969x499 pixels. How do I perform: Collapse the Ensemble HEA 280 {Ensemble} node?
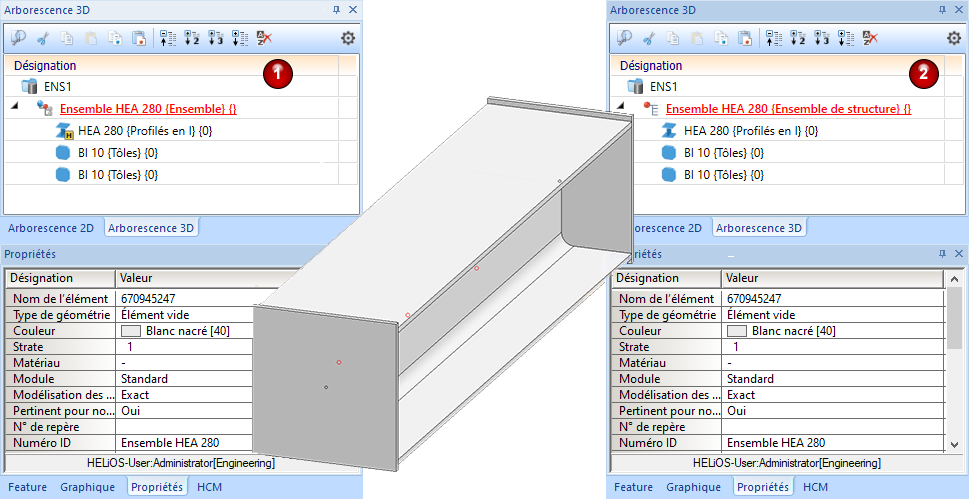15,106
